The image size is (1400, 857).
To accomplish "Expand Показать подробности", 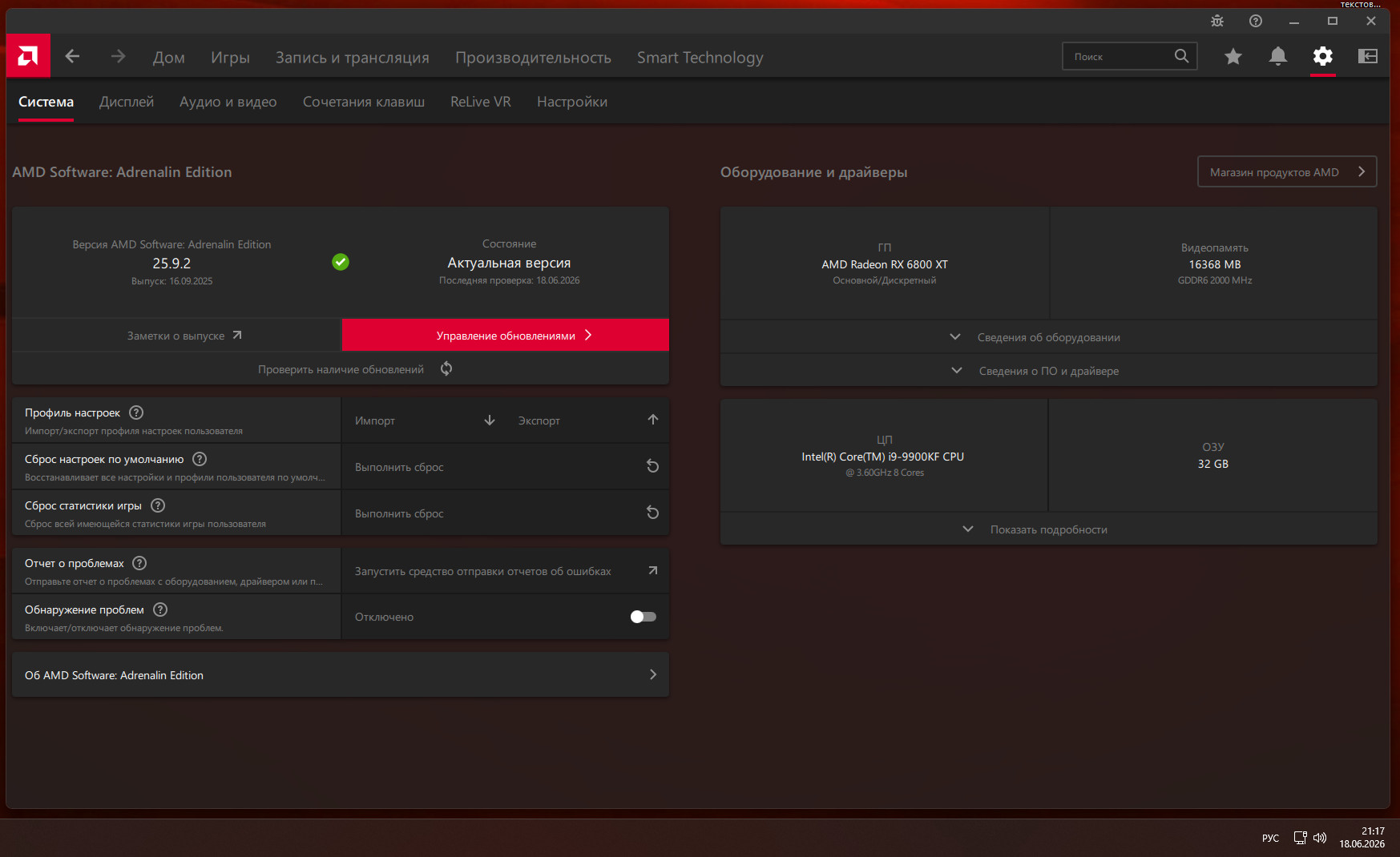I will [1049, 529].
